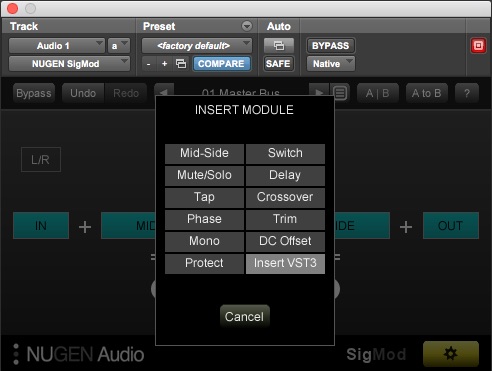The image size is (492, 371).
Task: Open the Audio 1 track selector
Action: click(x=57, y=46)
